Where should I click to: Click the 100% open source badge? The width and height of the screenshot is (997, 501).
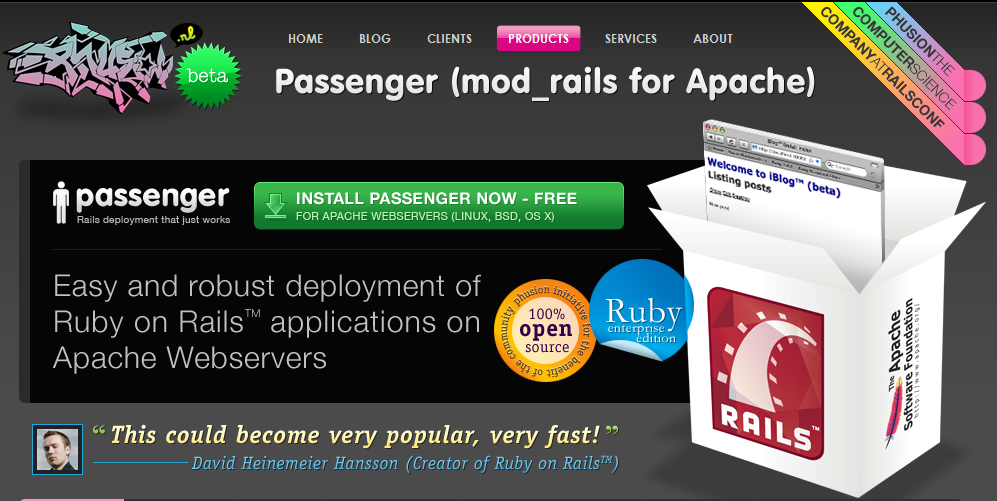pyautogui.click(x=546, y=331)
